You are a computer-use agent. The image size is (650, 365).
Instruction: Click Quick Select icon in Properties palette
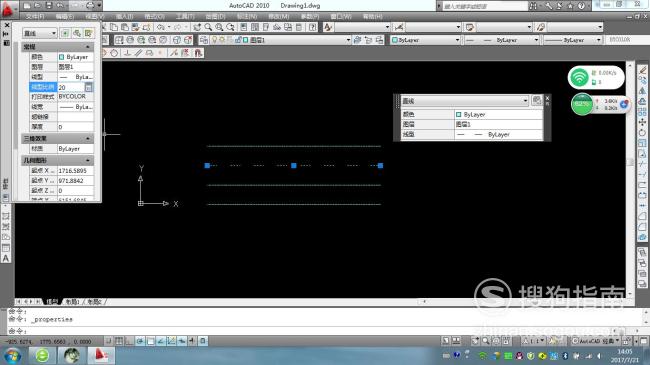(88, 33)
